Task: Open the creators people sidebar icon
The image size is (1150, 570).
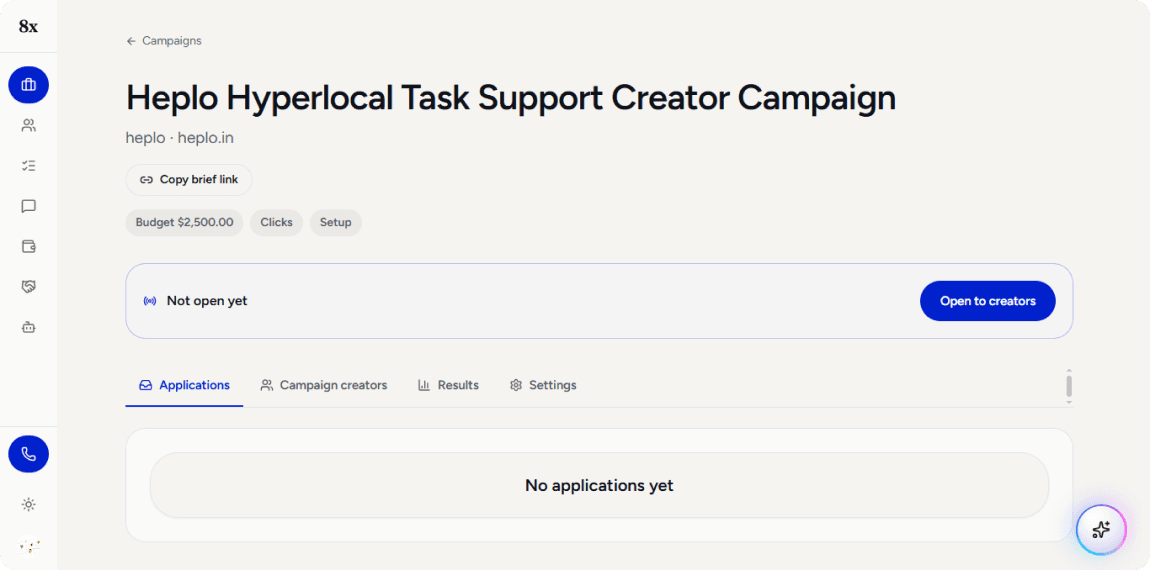Action: tap(29, 125)
